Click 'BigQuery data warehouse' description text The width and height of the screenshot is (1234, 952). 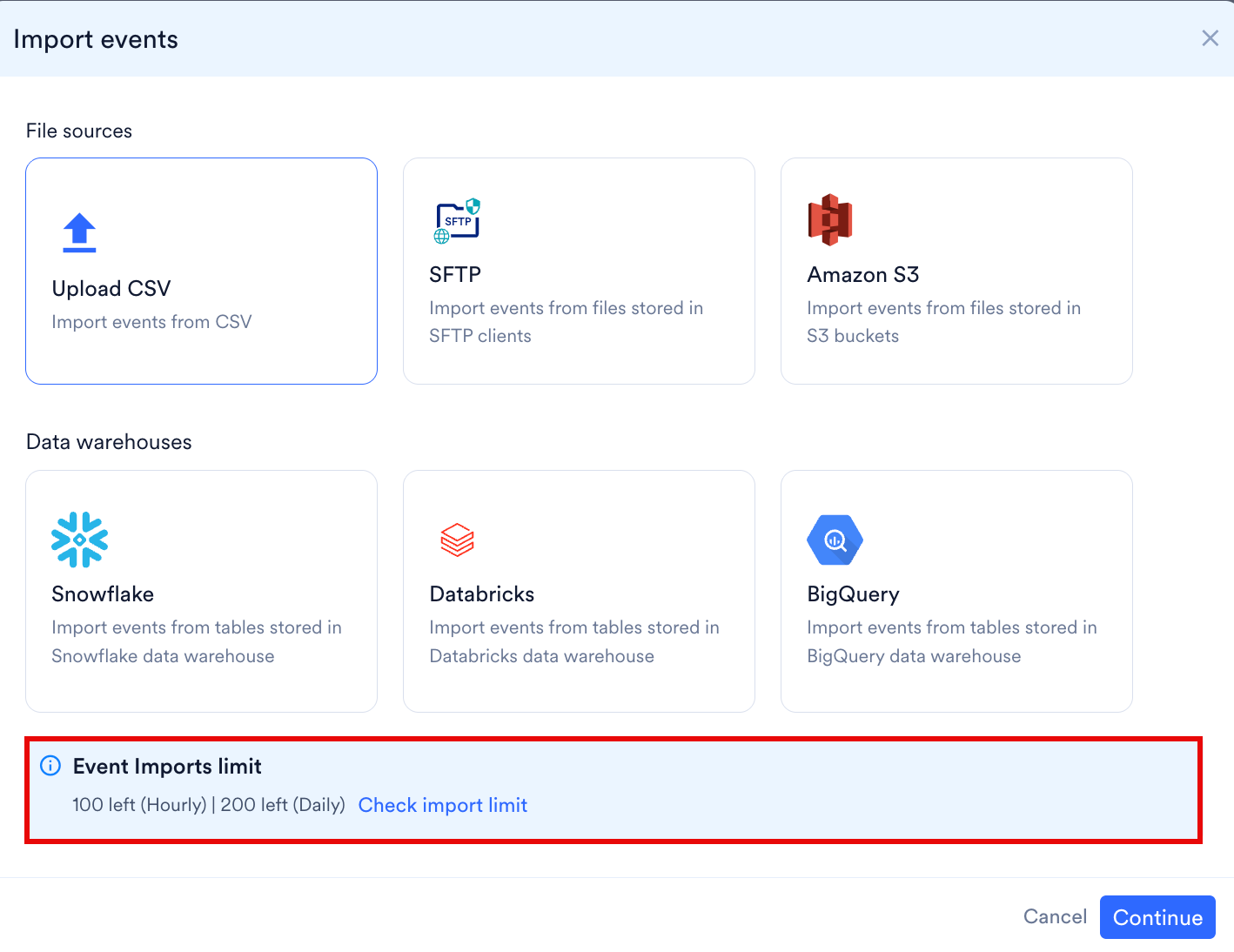pos(914,657)
